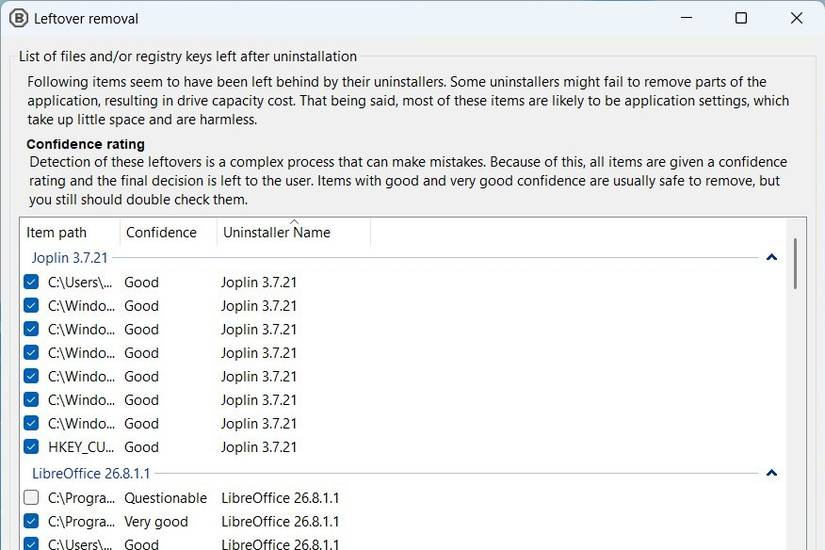Select C:\Progra... path in Very good row
The height and width of the screenshot is (550, 825).
[x=81, y=522]
